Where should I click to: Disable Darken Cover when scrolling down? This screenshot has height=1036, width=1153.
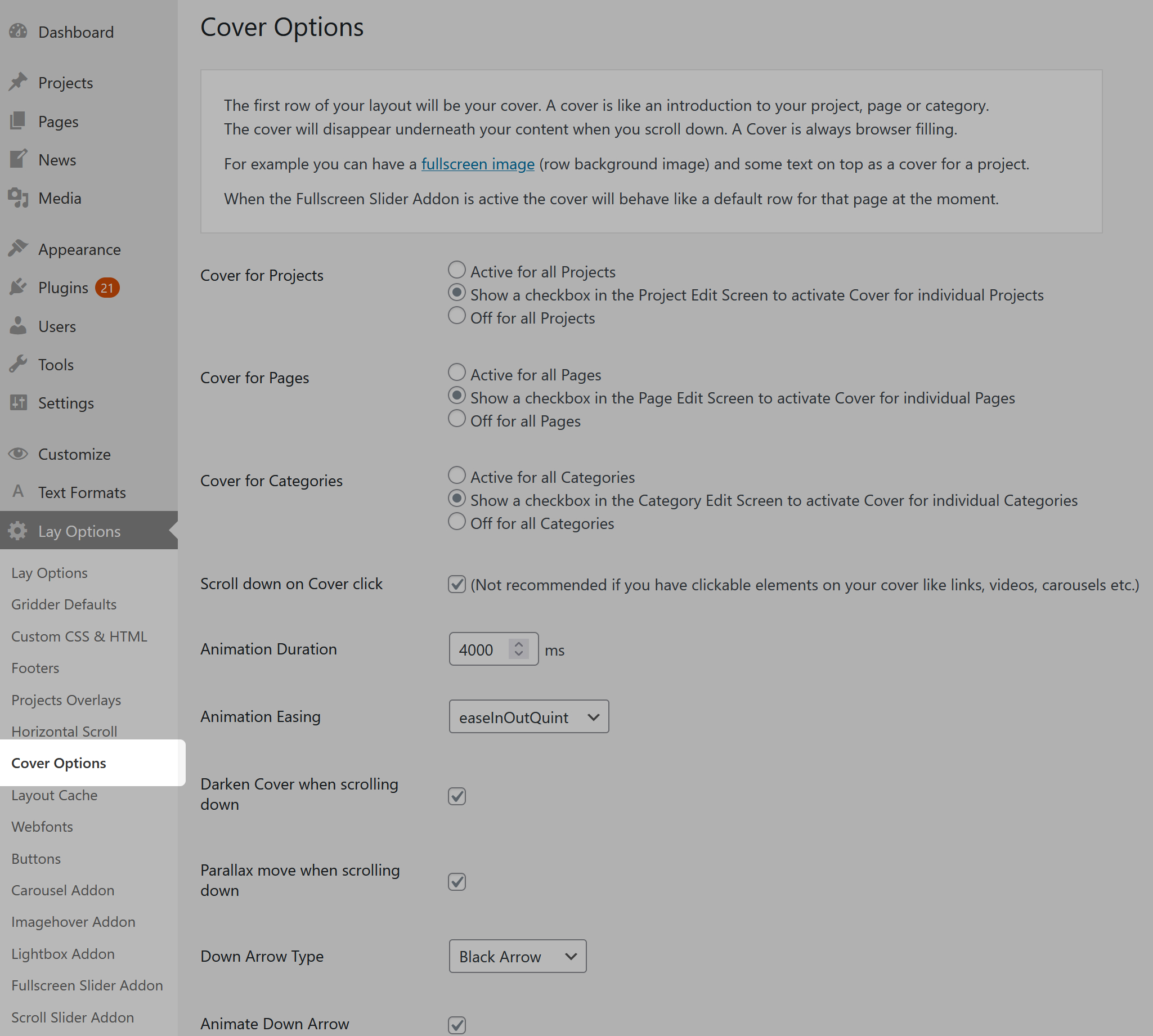click(x=456, y=796)
